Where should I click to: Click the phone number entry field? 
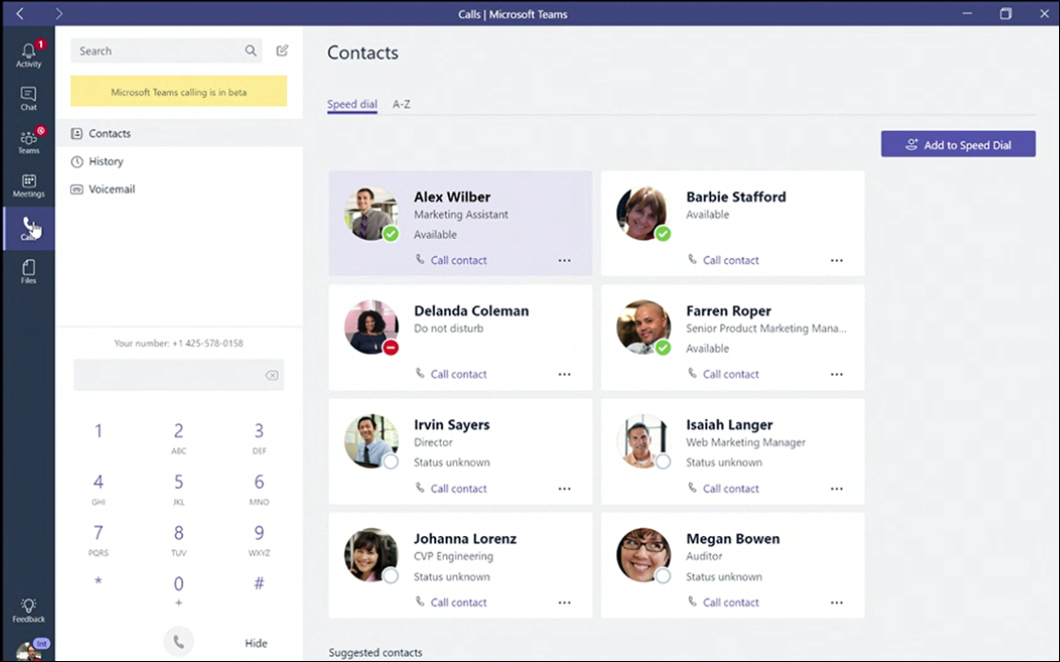click(x=178, y=375)
